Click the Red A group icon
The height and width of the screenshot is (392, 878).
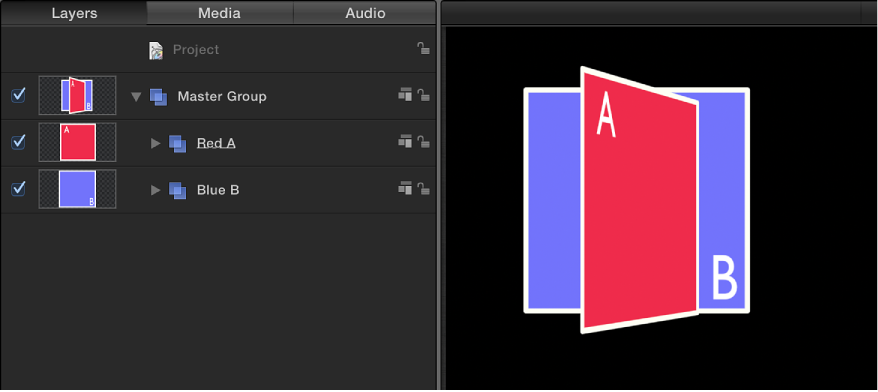[178, 144]
